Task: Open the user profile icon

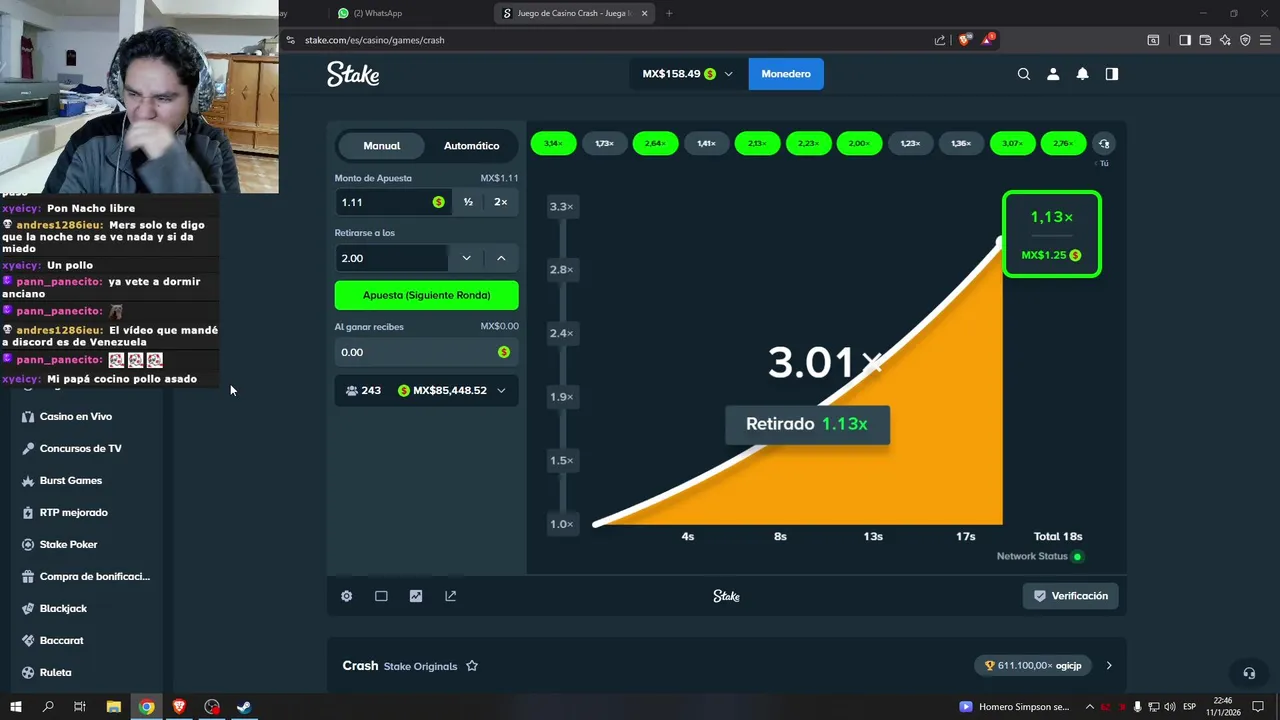Action: [1053, 74]
